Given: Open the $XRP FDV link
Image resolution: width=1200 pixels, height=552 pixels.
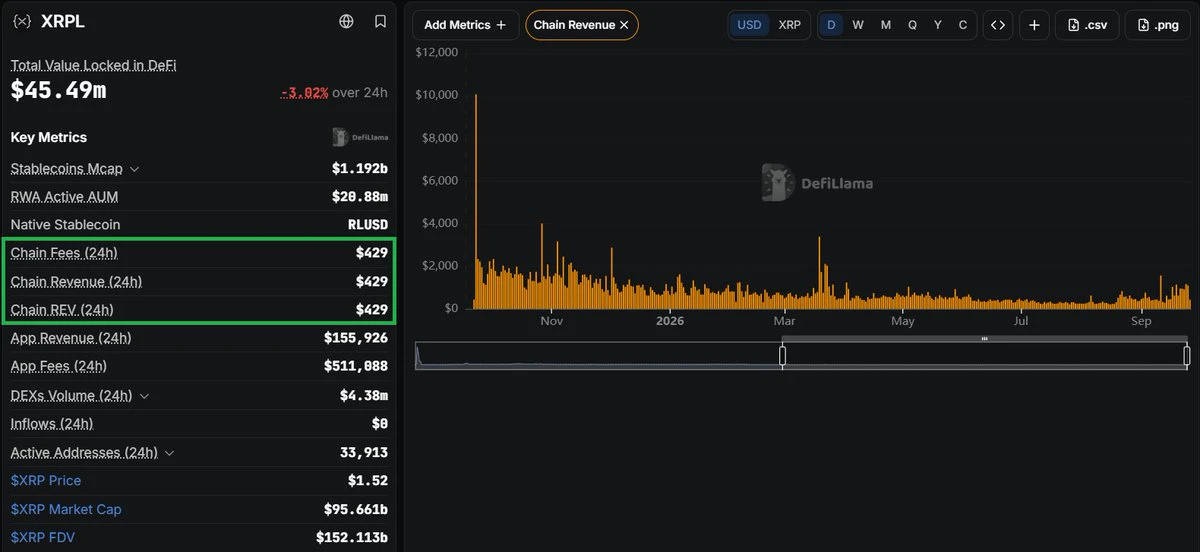Looking at the screenshot, I should (43, 537).
